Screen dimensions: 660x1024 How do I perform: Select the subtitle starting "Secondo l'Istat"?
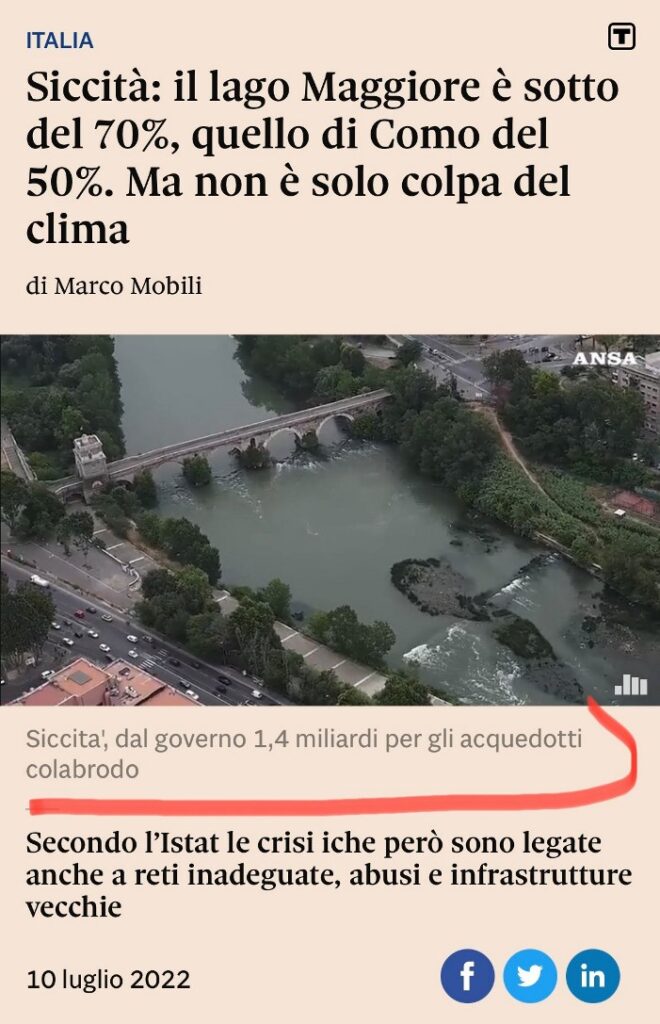pyautogui.click(x=329, y=874)
